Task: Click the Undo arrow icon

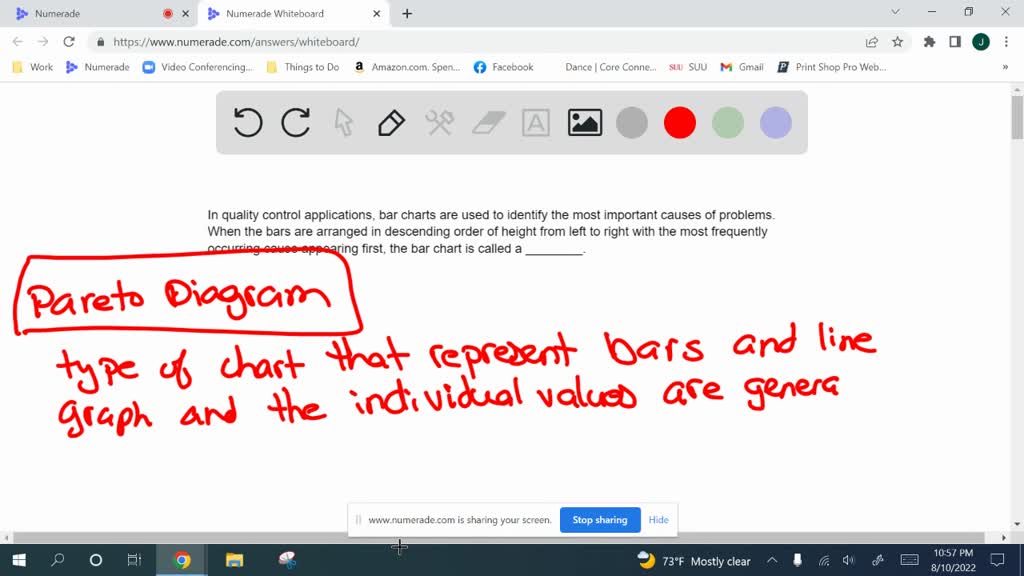Action: point(248,122)
